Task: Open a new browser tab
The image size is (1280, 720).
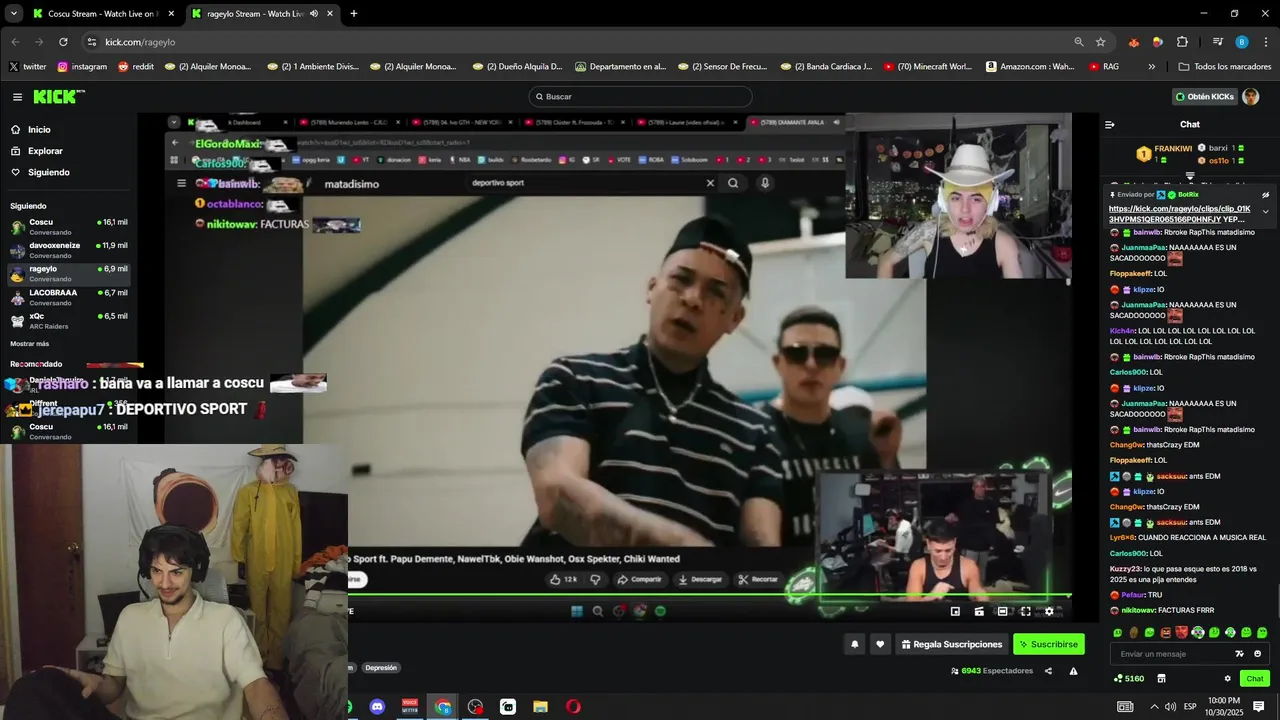Action: (353, 14)
